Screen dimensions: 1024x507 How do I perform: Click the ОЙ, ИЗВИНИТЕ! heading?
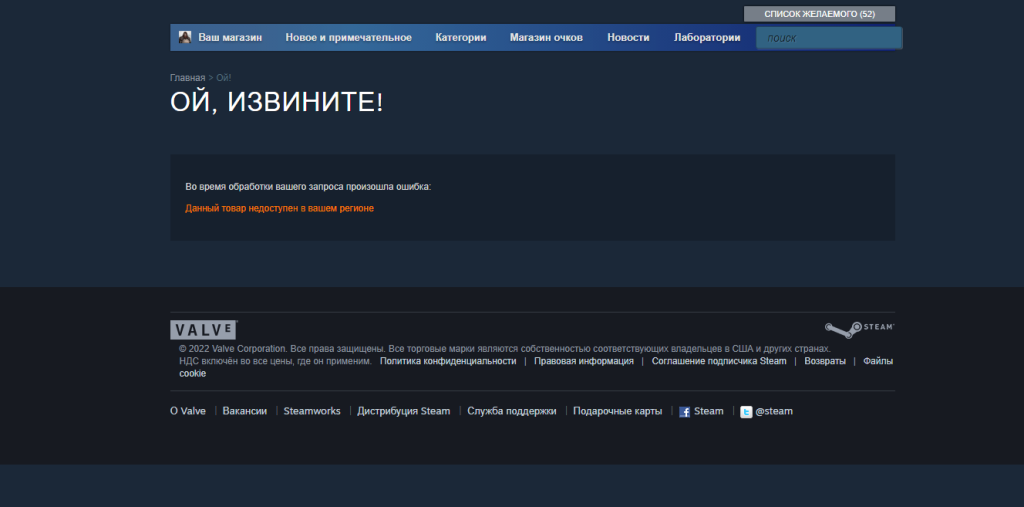pos(276,103)
